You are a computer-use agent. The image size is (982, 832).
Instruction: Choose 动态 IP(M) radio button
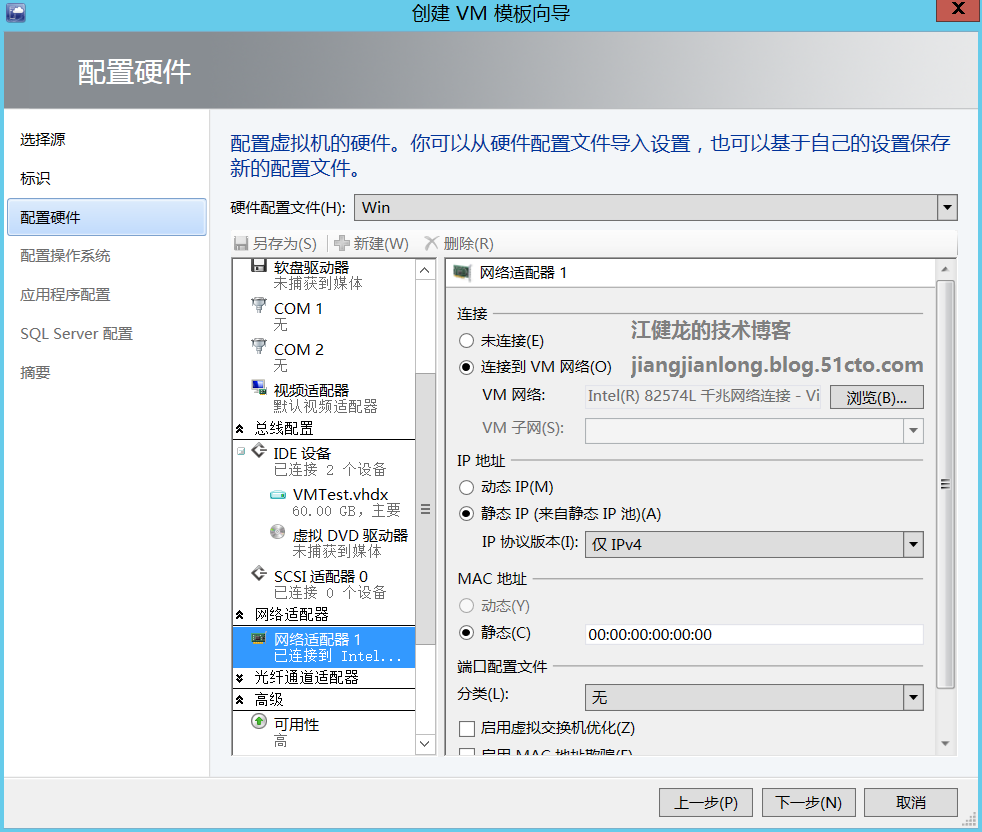pos(466,487)
